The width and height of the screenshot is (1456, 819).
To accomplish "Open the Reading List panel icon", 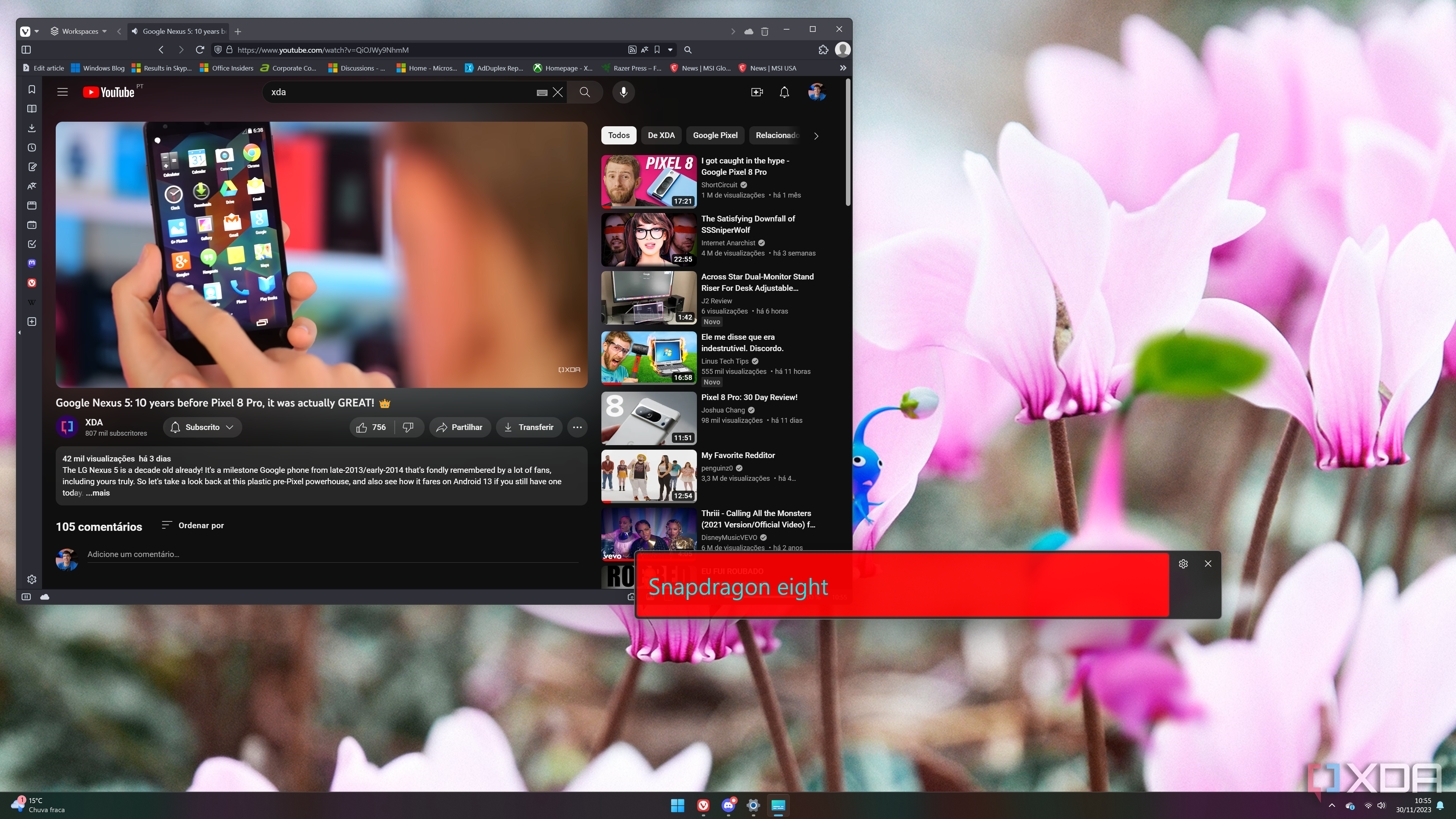I will click(x=31, y=108).
